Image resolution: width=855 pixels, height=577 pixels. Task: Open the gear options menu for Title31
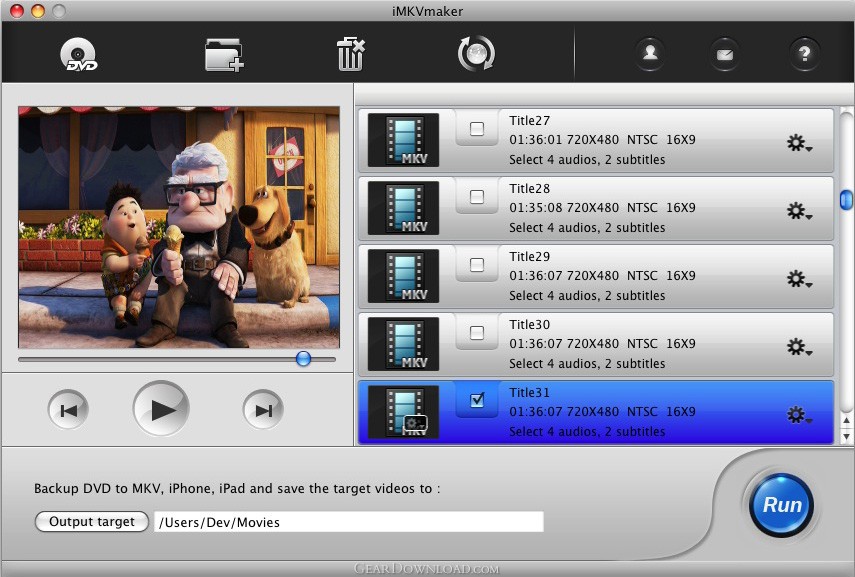click(x=797, y=414)
